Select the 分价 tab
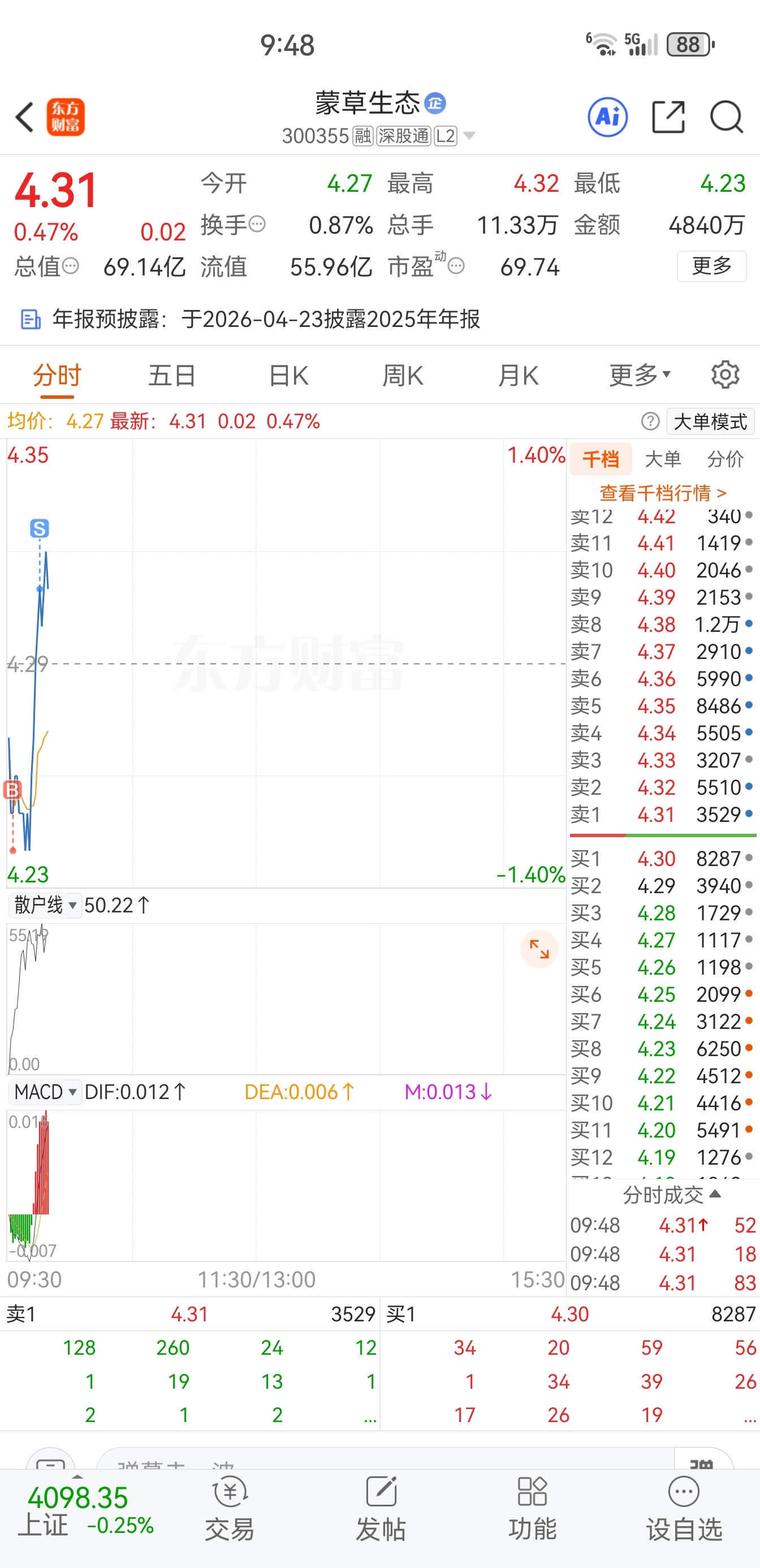760x1568 pixels. click(726, 458)
